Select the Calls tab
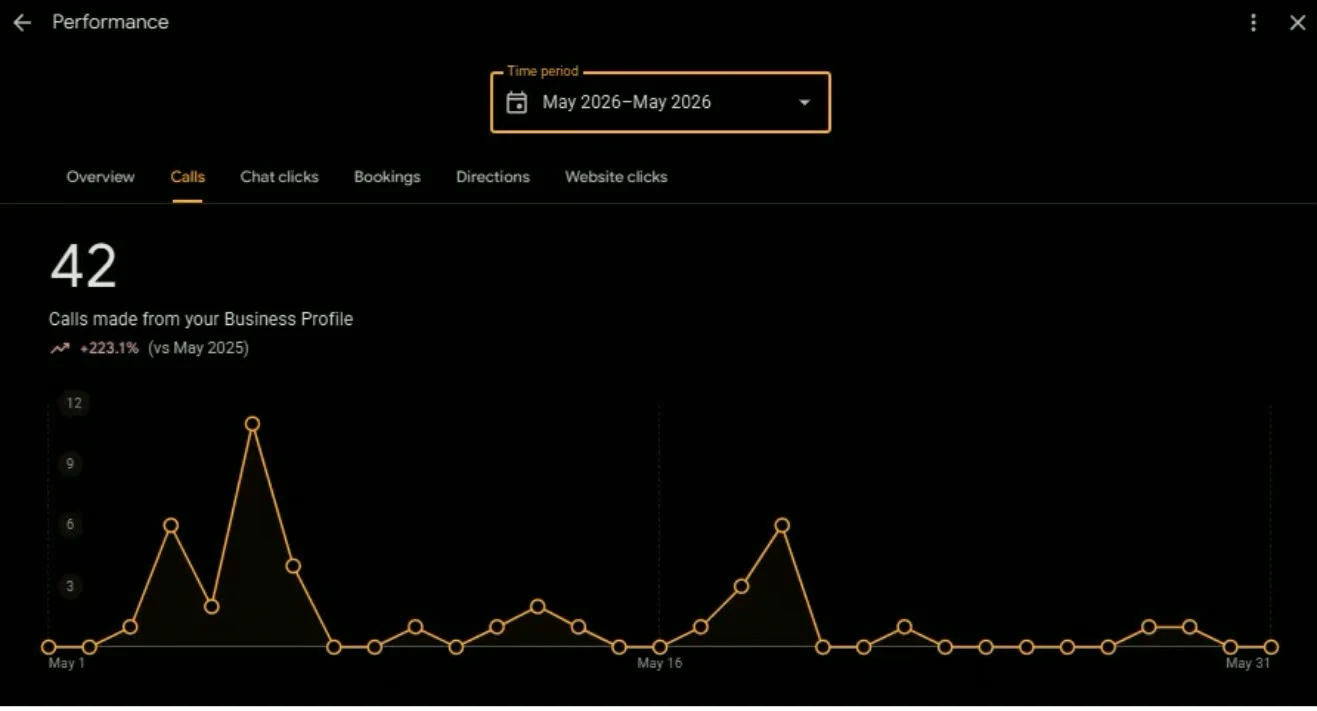Screen dimensions: 1317x711 tap(187, 177)
